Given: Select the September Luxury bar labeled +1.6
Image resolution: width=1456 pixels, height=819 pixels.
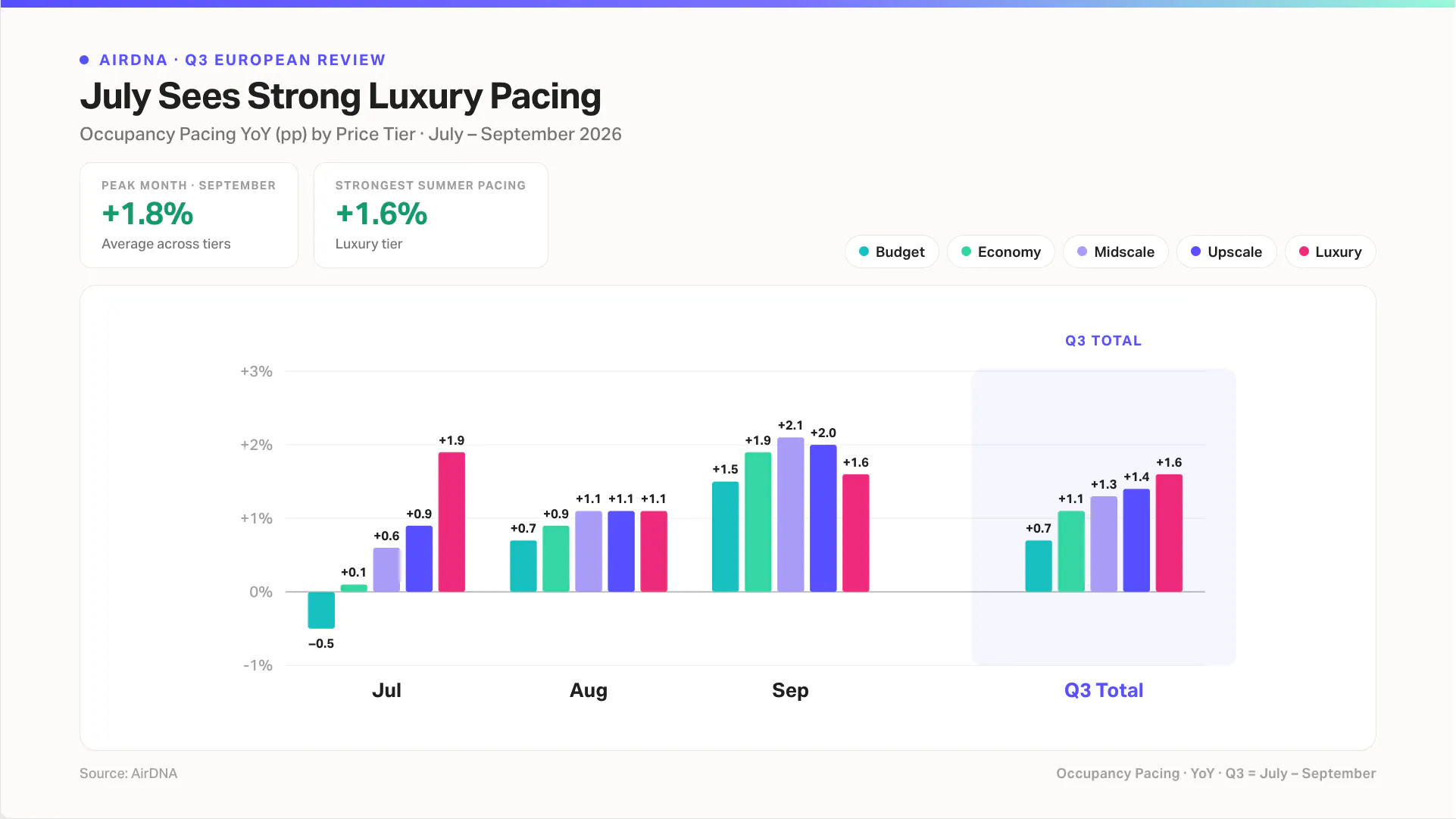Looking at the screenshot, I should point(856,533).
